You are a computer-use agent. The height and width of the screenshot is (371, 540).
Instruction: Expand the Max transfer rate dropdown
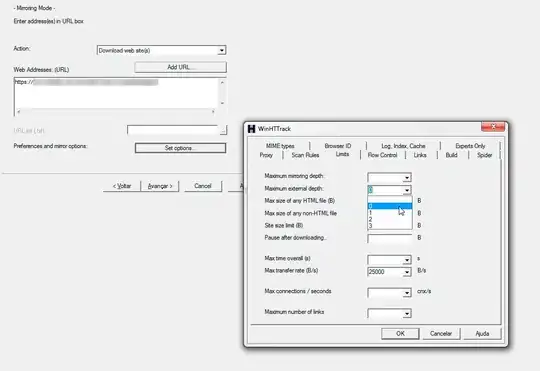pos(407,272)
